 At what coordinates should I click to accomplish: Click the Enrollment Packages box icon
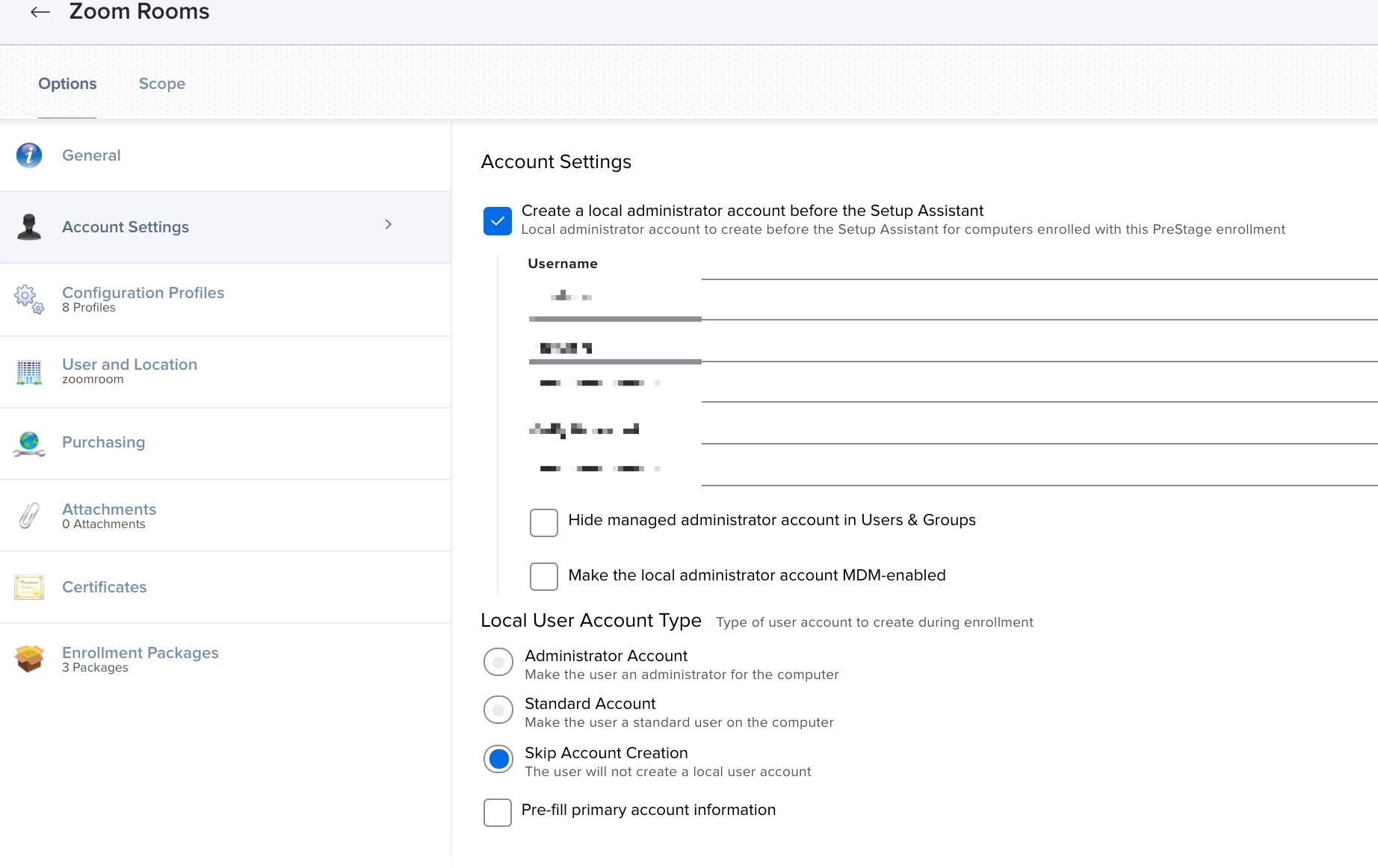pyautogui.click(x=29, y=659)
